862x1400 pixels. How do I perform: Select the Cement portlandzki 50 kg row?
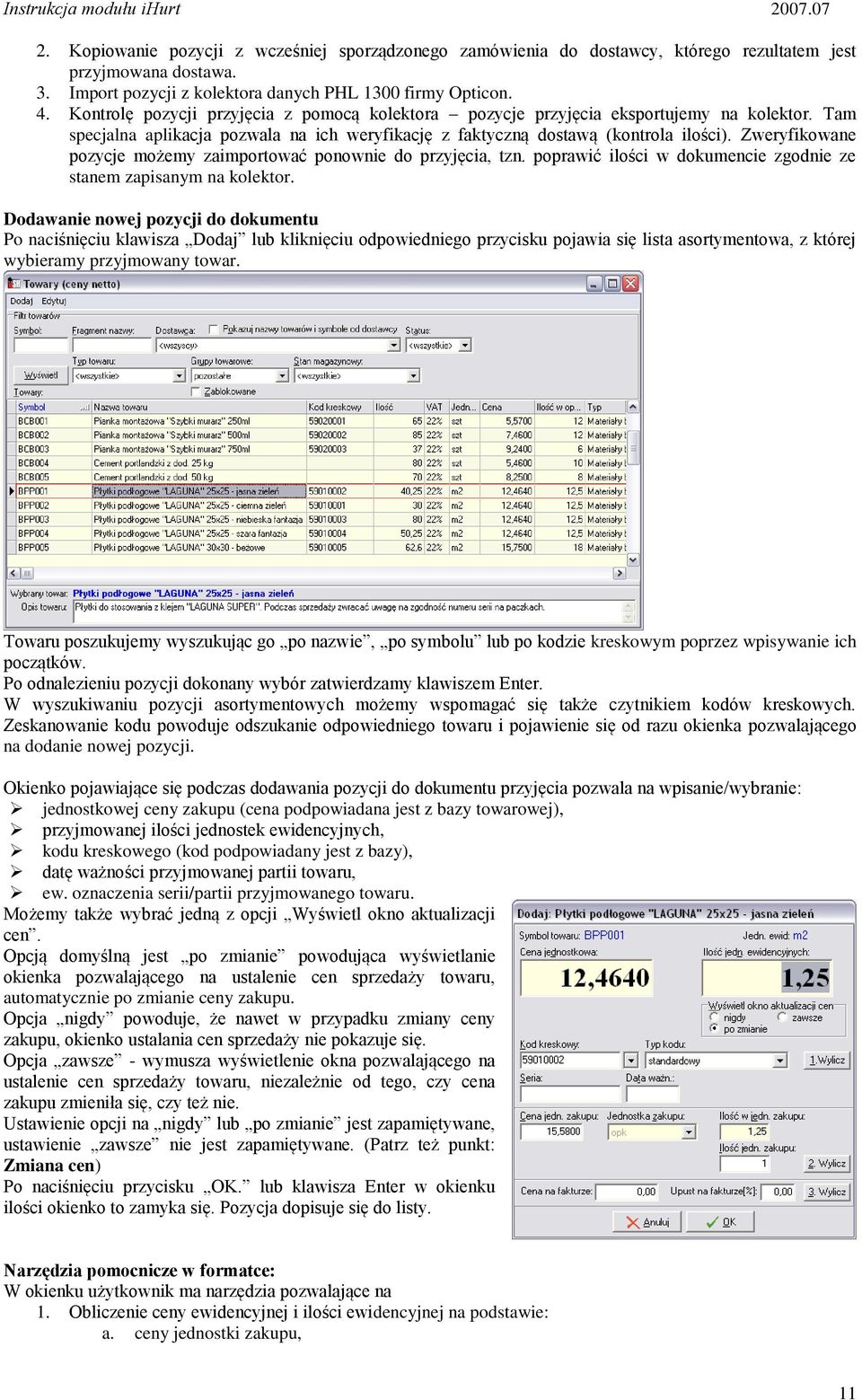319,477
